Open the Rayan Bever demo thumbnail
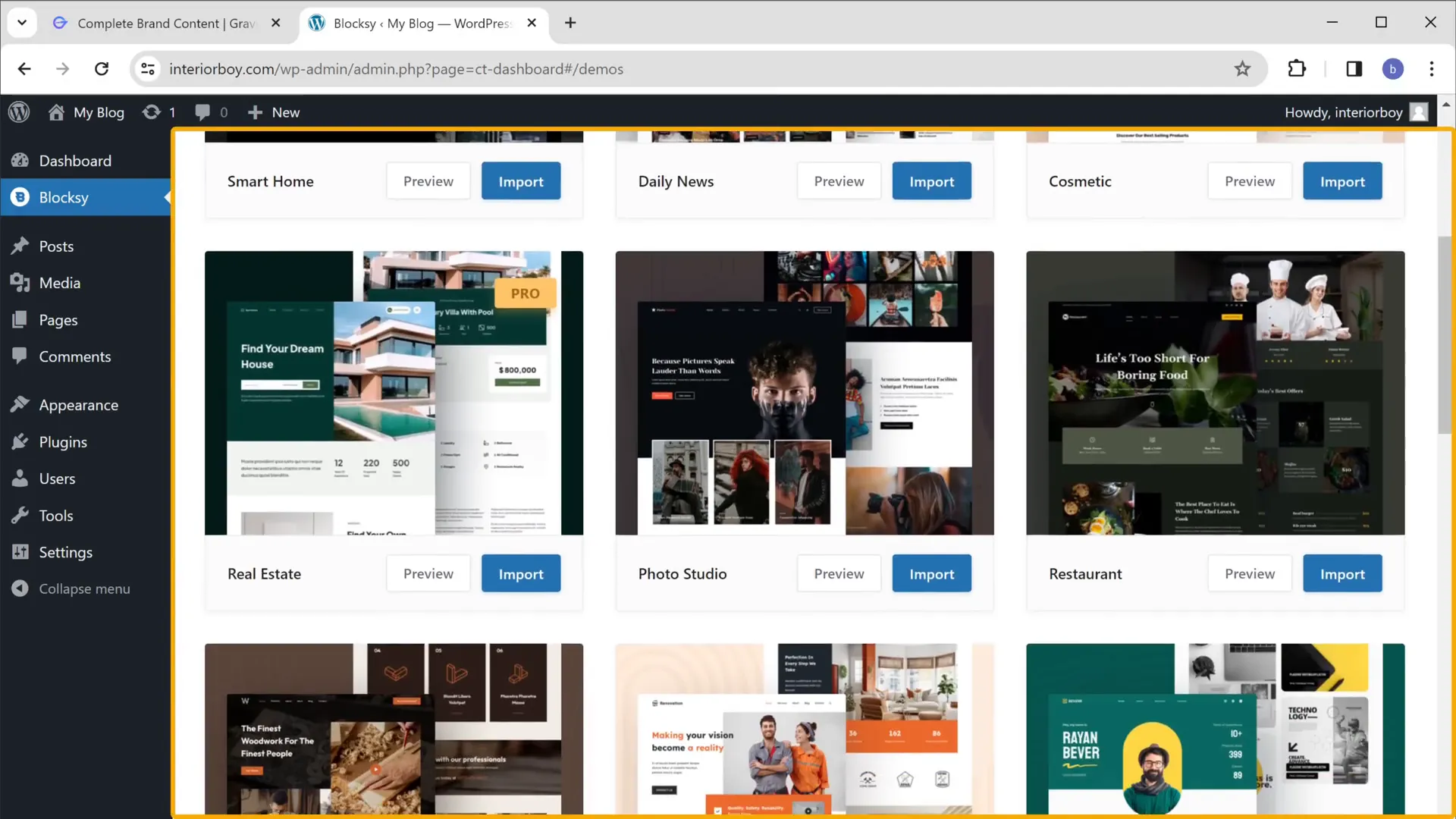This screenshot has height=819, width=1456. coord(1216,730)
